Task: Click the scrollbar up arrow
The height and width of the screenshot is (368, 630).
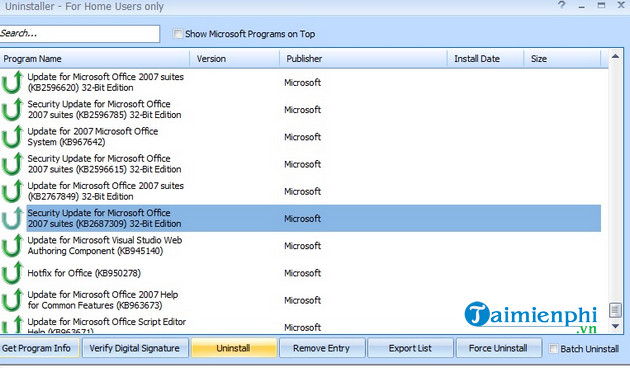Action: click(615, 57)
